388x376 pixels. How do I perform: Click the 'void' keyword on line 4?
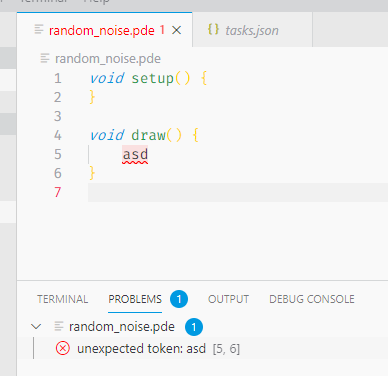click(107, 135)
